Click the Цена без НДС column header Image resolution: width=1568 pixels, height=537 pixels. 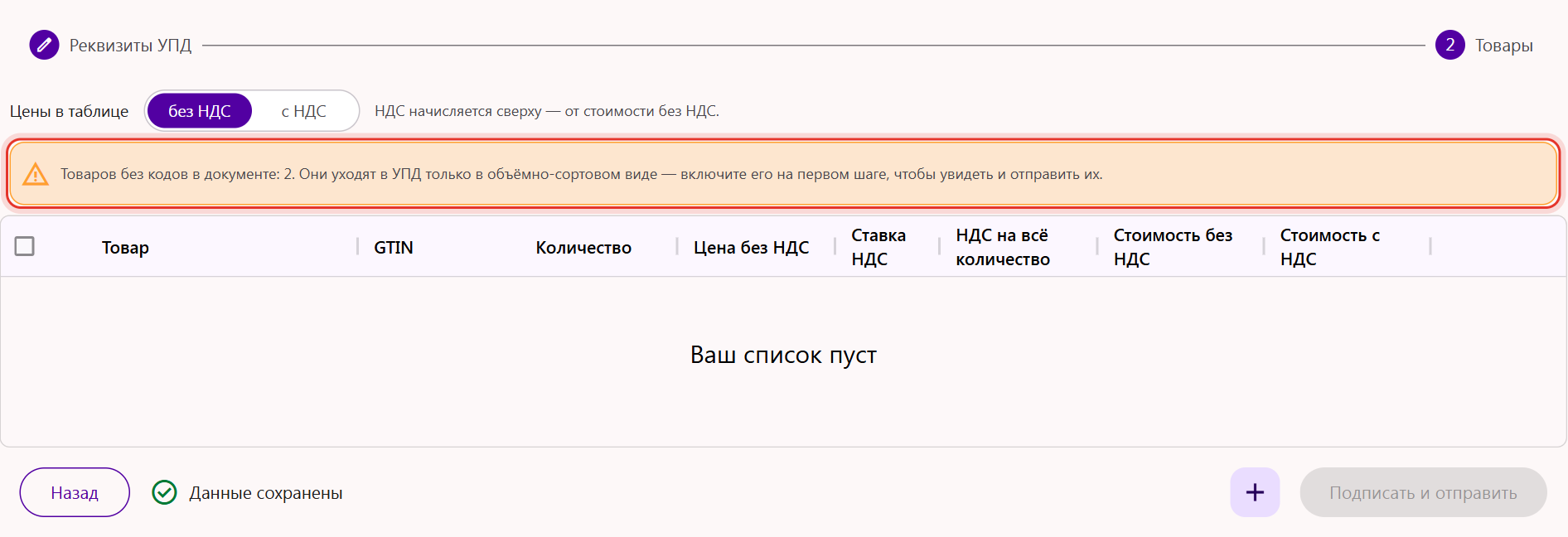coord(751,248)
